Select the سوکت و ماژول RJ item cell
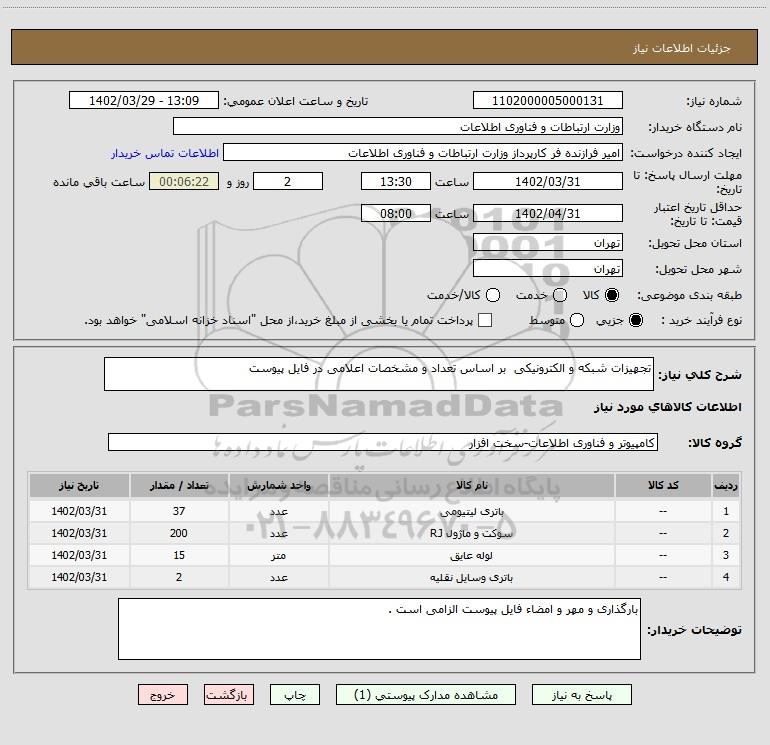The height and width of the screenshot is (745, 770). click(x=471, y=533)
